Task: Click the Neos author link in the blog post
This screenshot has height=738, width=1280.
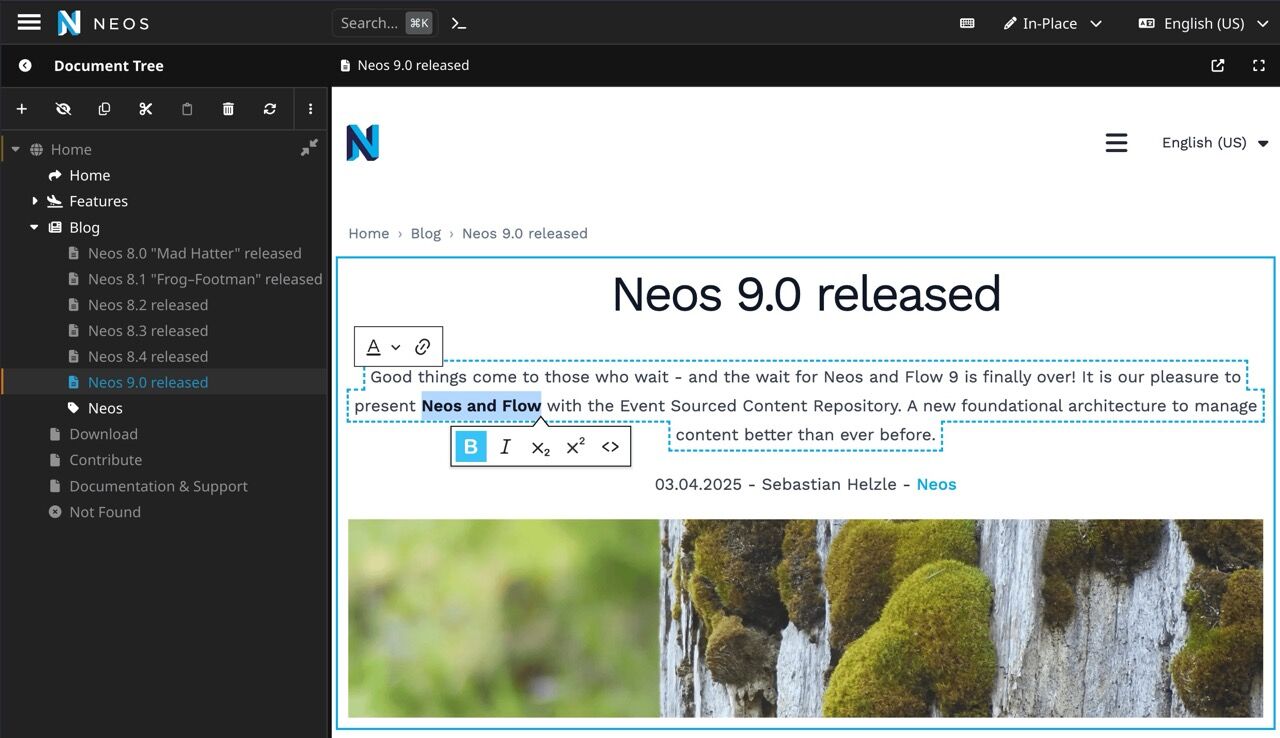Action: (936, 484)
